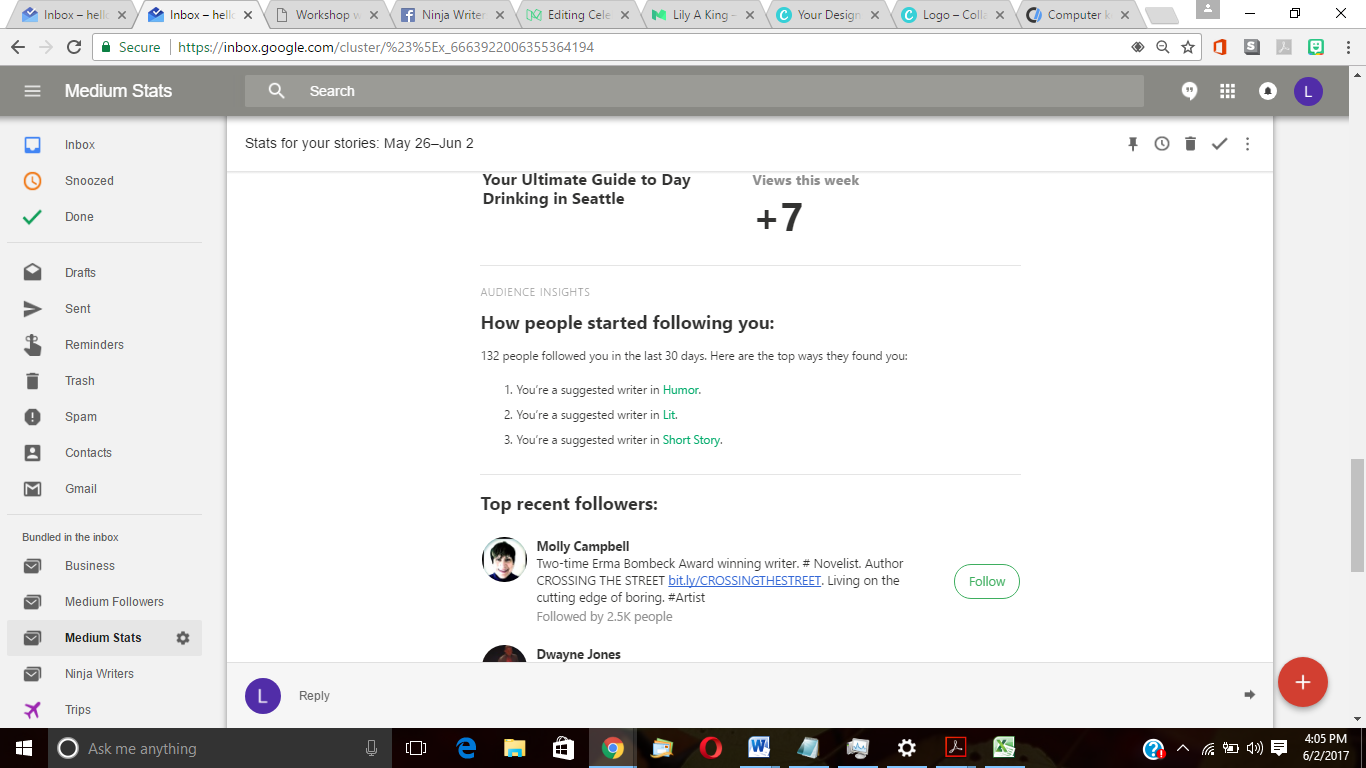Screen dimensions: 1366x768
Task: Open Excel from the taskbar
Action: (x=1004, y=748)
